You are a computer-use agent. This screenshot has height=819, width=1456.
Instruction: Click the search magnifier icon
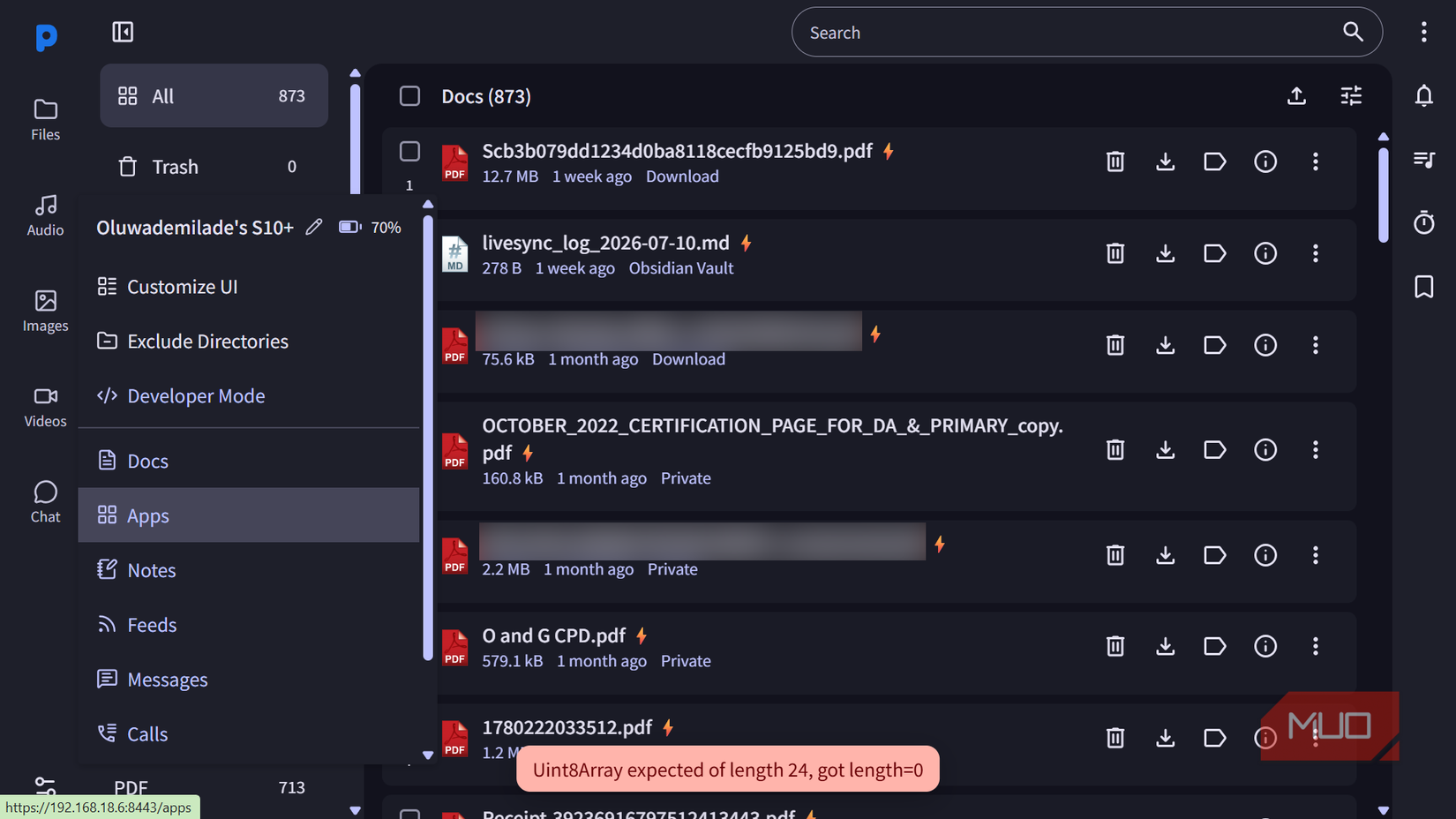click(x=1353, y=32)
